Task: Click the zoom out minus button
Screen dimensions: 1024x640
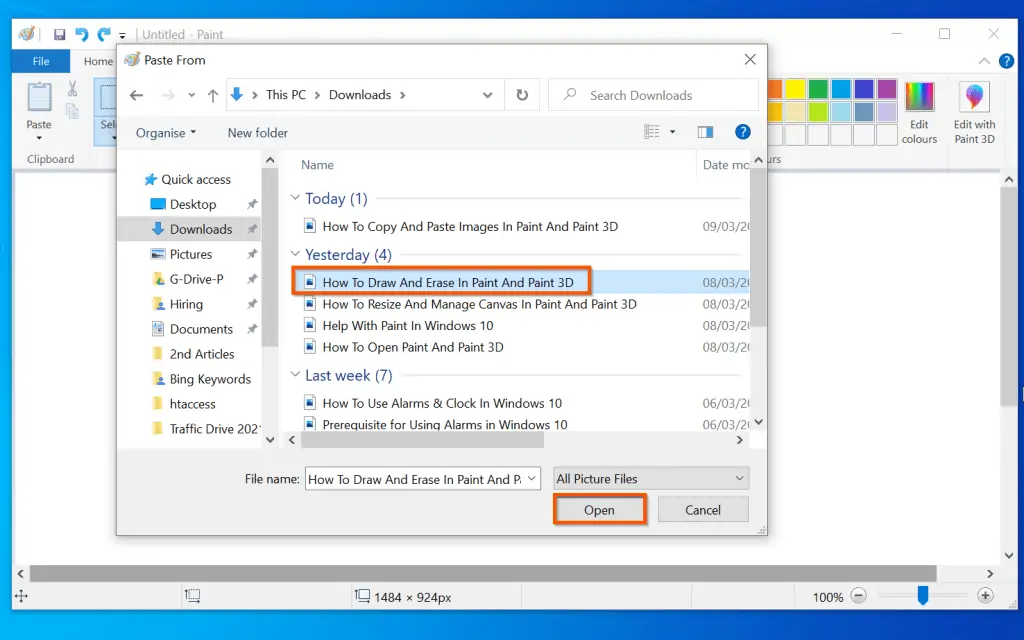Action: click(859, 596)
